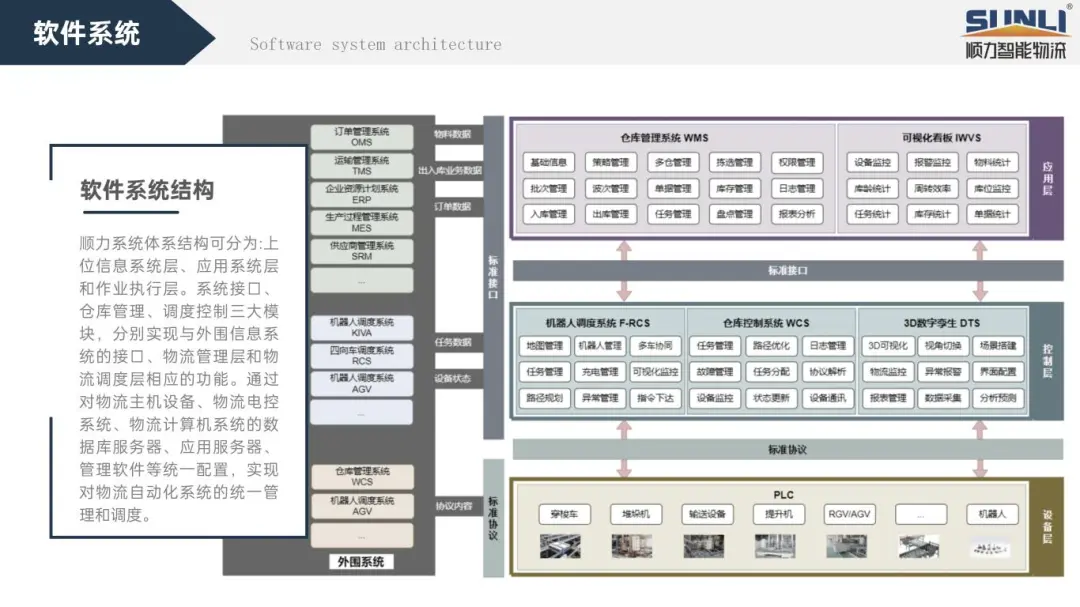1080x607 pixels.
Task: Select the 企业资源计划系统 ERP block
Action: tap(361, 193)
